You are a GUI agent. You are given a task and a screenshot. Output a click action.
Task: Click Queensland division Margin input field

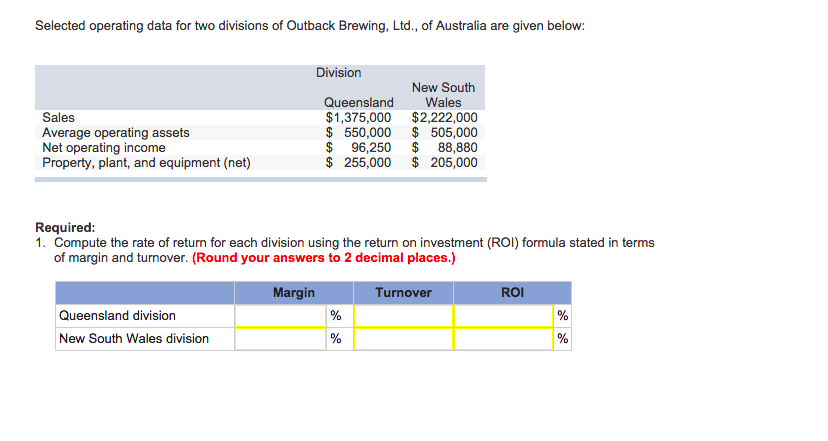(280, 316)
